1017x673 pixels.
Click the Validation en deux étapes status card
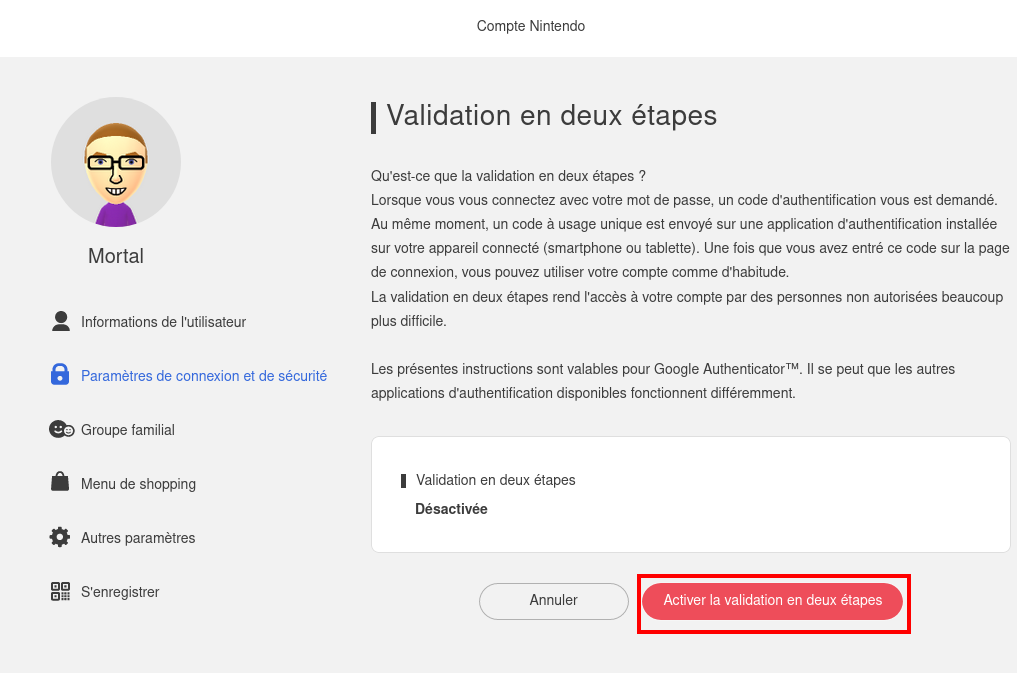pos(691,495)
